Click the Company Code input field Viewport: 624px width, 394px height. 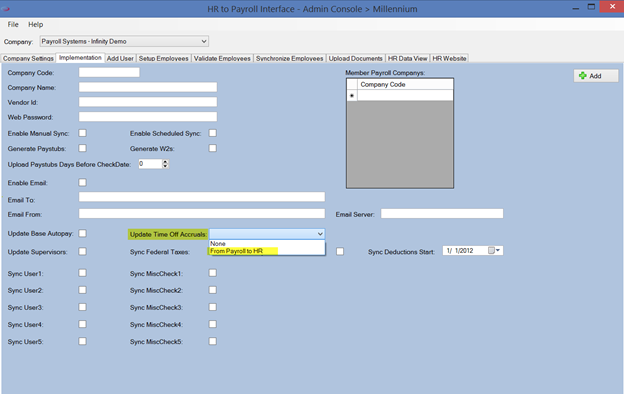tap(109, 72)
